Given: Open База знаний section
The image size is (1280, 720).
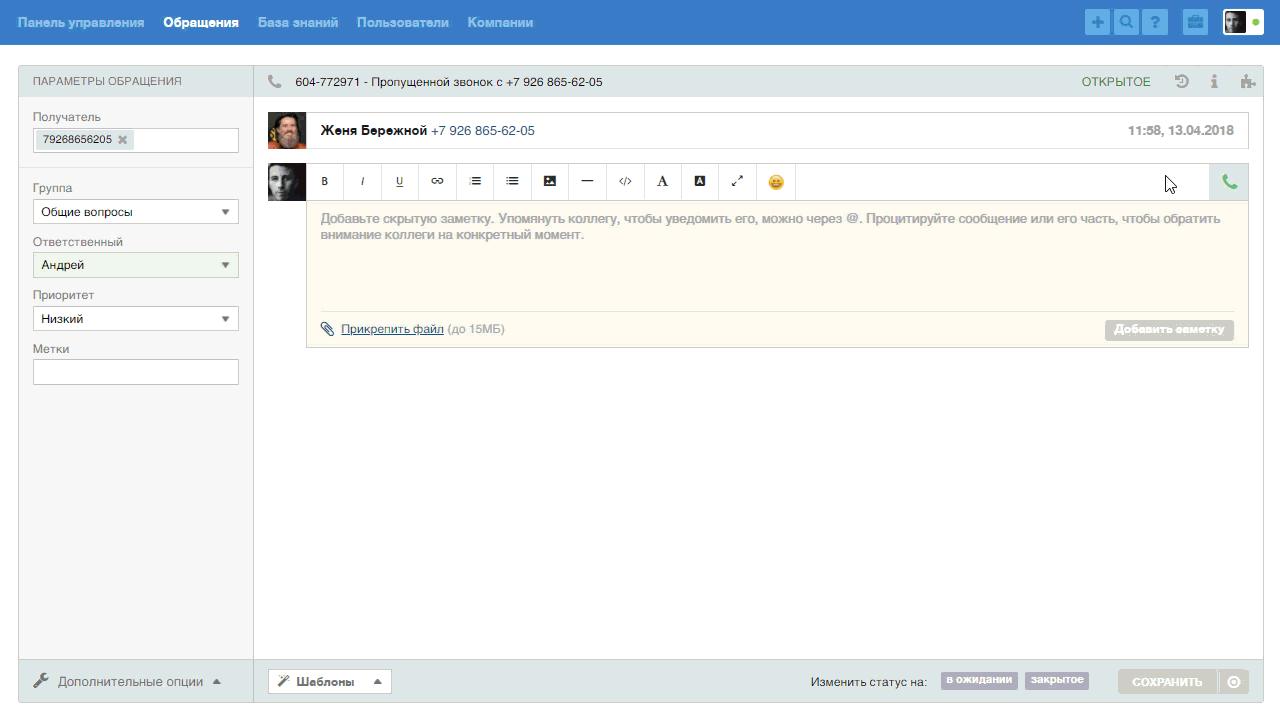Looking at the screenshot, I should 298,22.
